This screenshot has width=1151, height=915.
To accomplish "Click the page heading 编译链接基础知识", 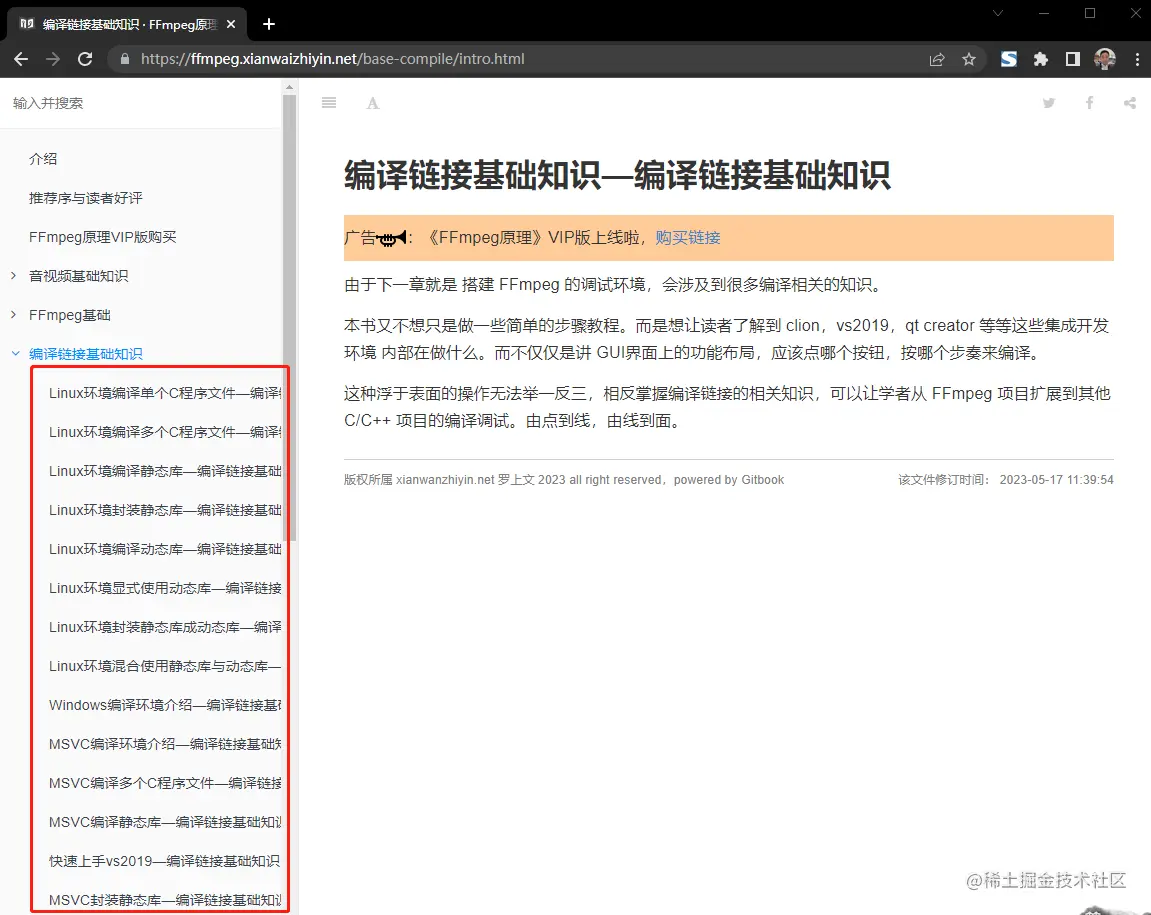I will 617,176.
